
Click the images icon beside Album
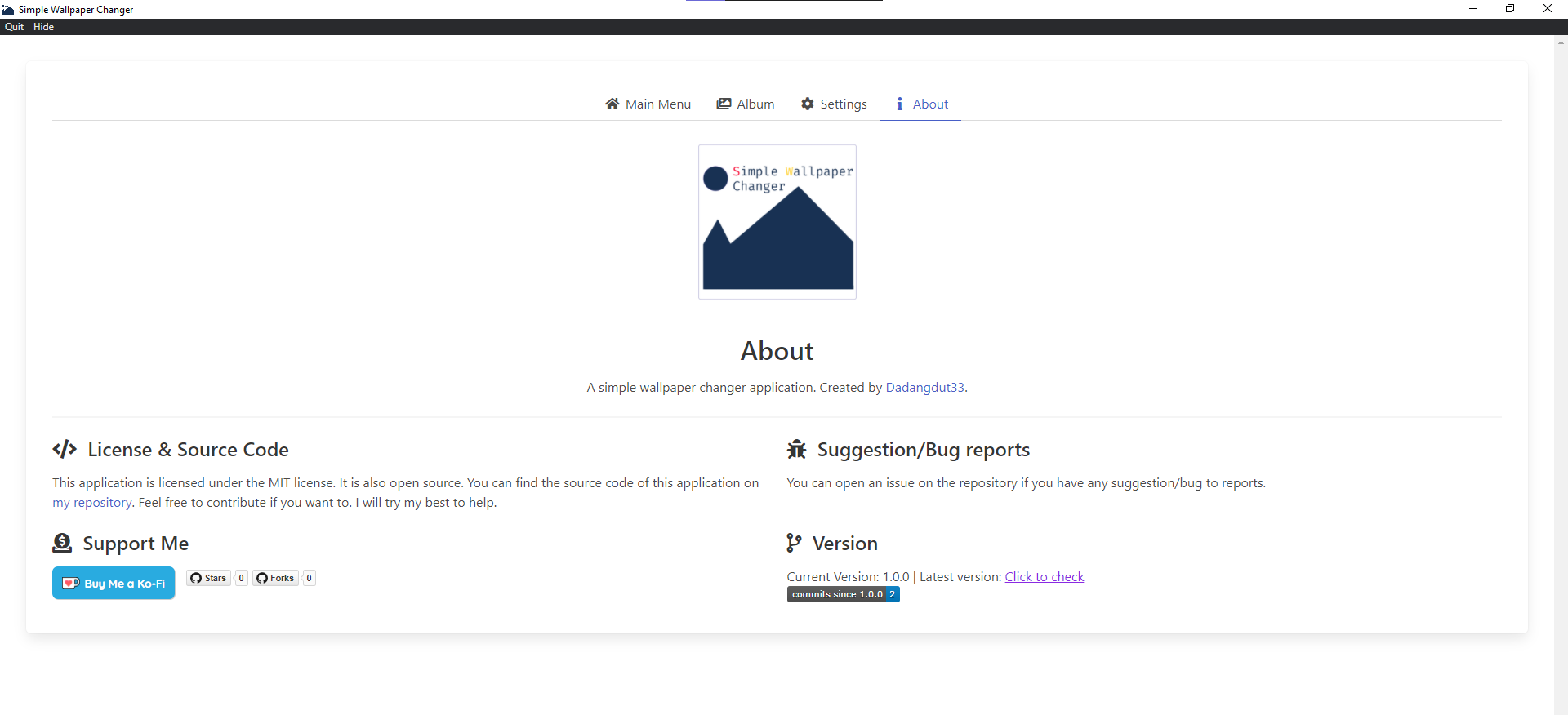click(x=724, y=104)
